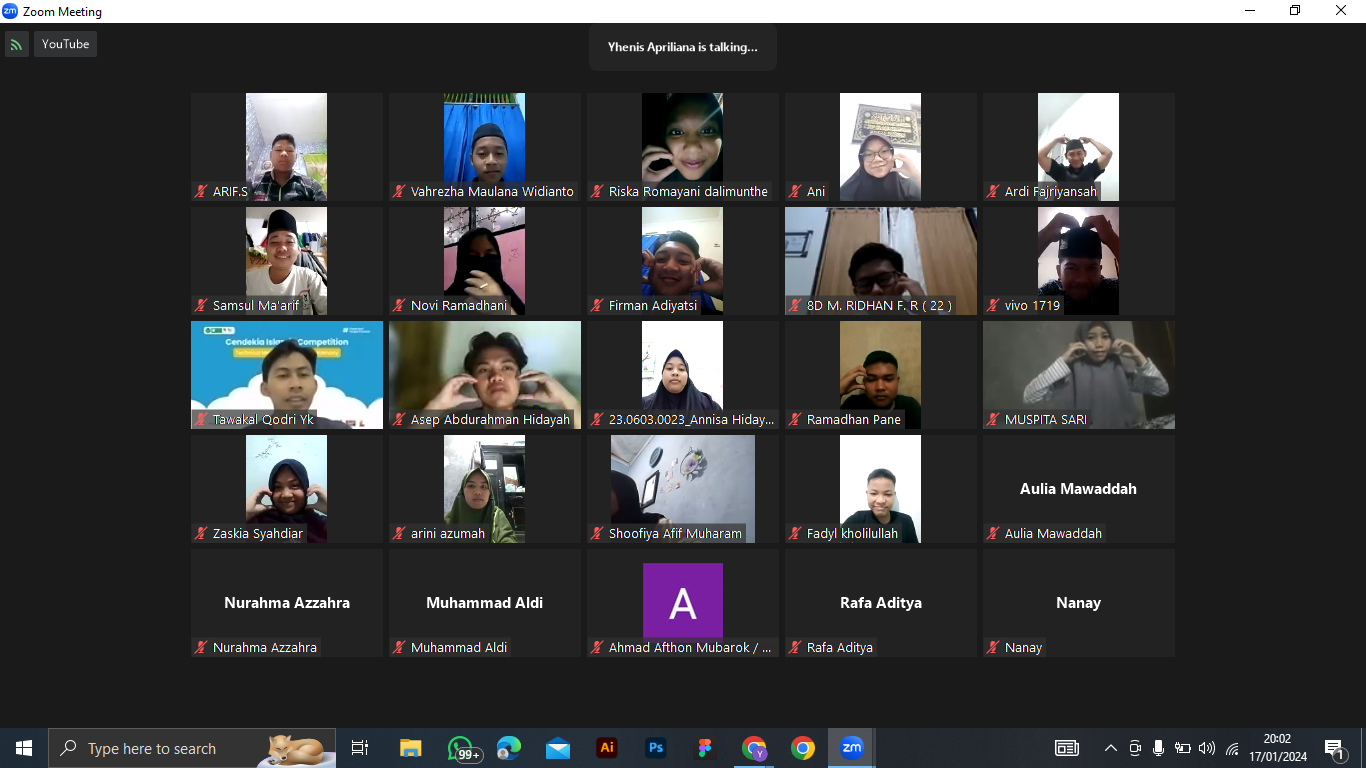Open WhatsApp from the taskbar
The height and width of the screenshot is (768, 1366).
click(x=460, y=748)
